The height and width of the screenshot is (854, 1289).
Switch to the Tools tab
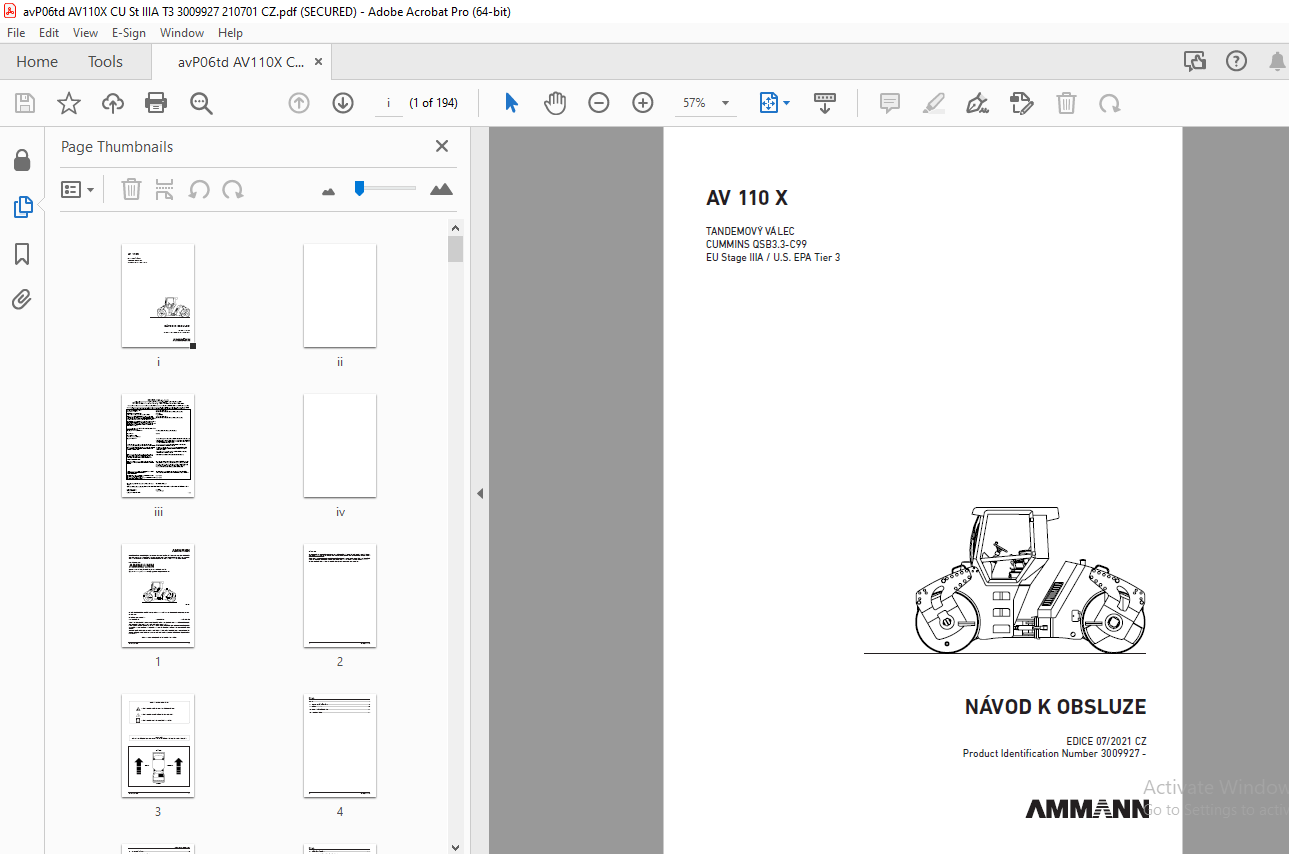105,61
